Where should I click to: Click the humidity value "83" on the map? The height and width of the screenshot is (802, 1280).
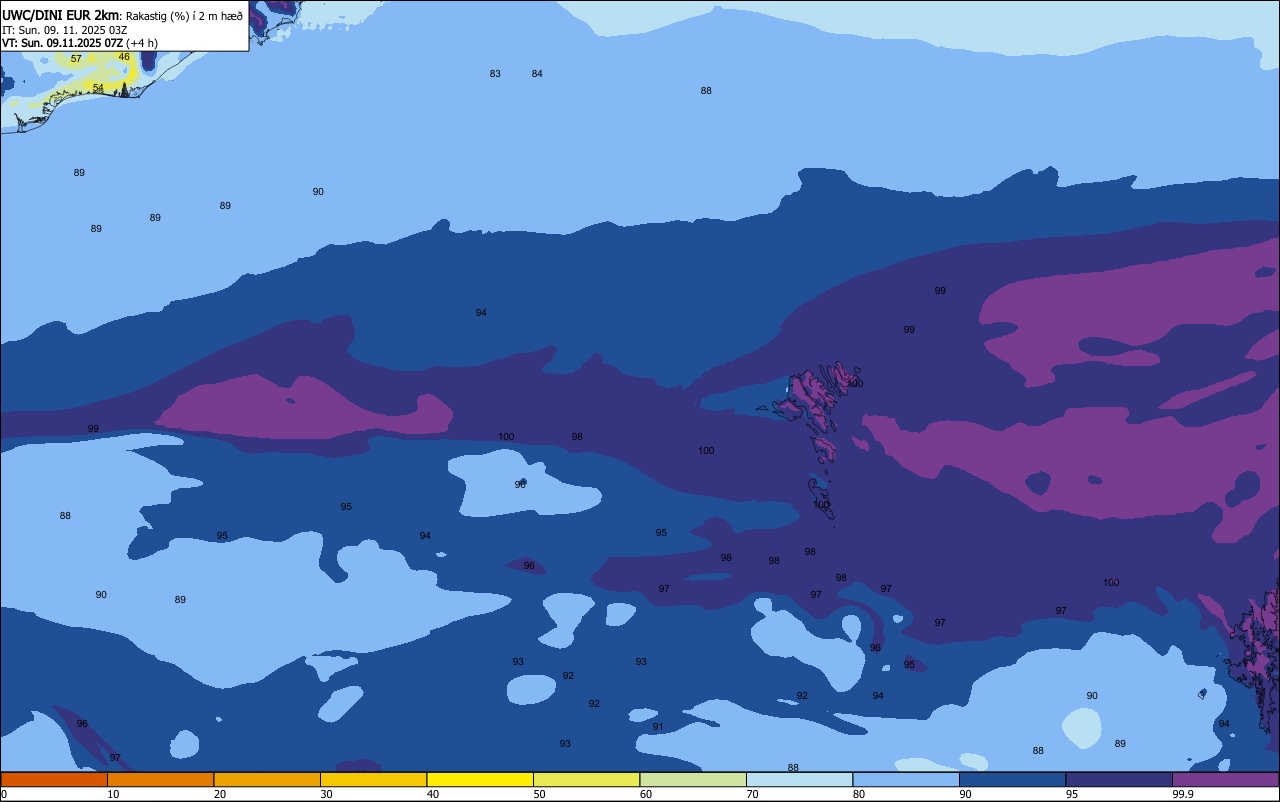pos(495,74)
